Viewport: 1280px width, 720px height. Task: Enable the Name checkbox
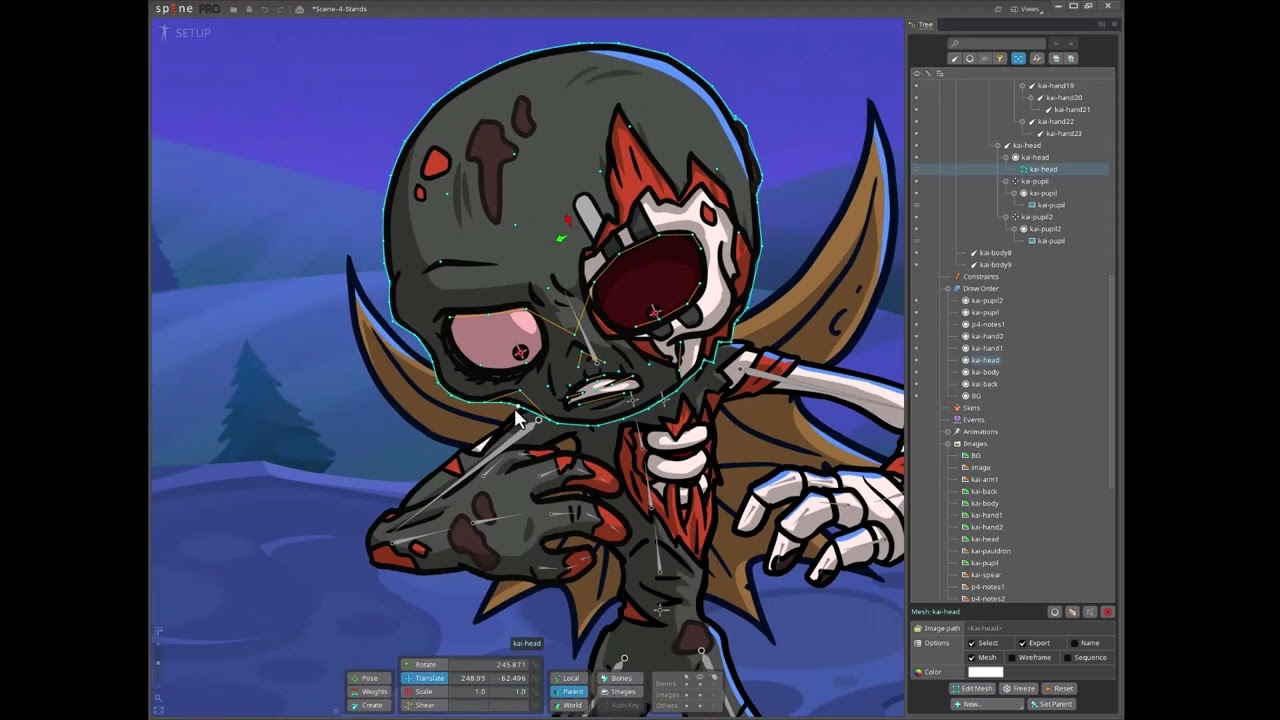coord(1074,643)
